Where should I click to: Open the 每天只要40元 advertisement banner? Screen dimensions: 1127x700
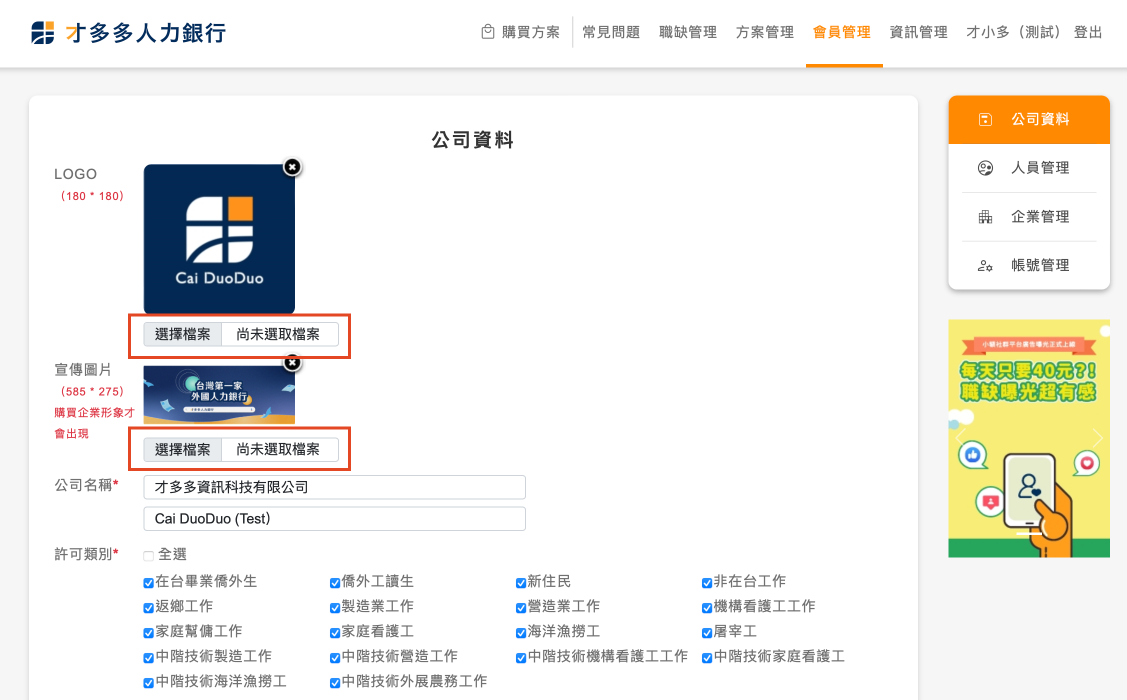1028,438
